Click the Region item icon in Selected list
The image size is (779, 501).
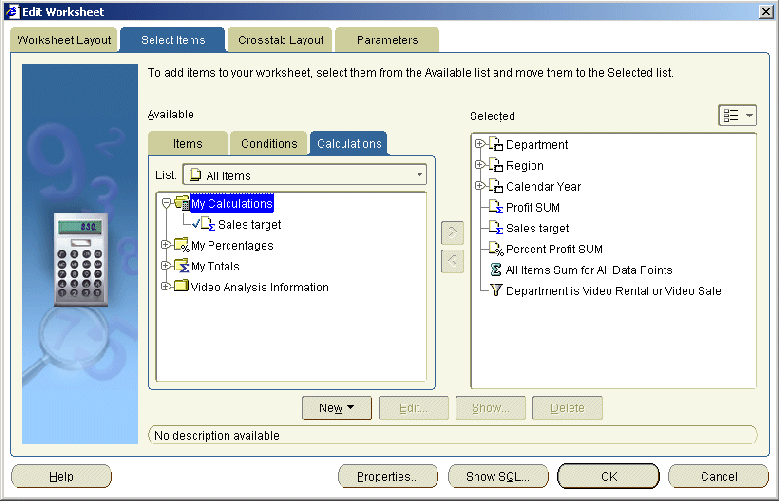point(496,165)
